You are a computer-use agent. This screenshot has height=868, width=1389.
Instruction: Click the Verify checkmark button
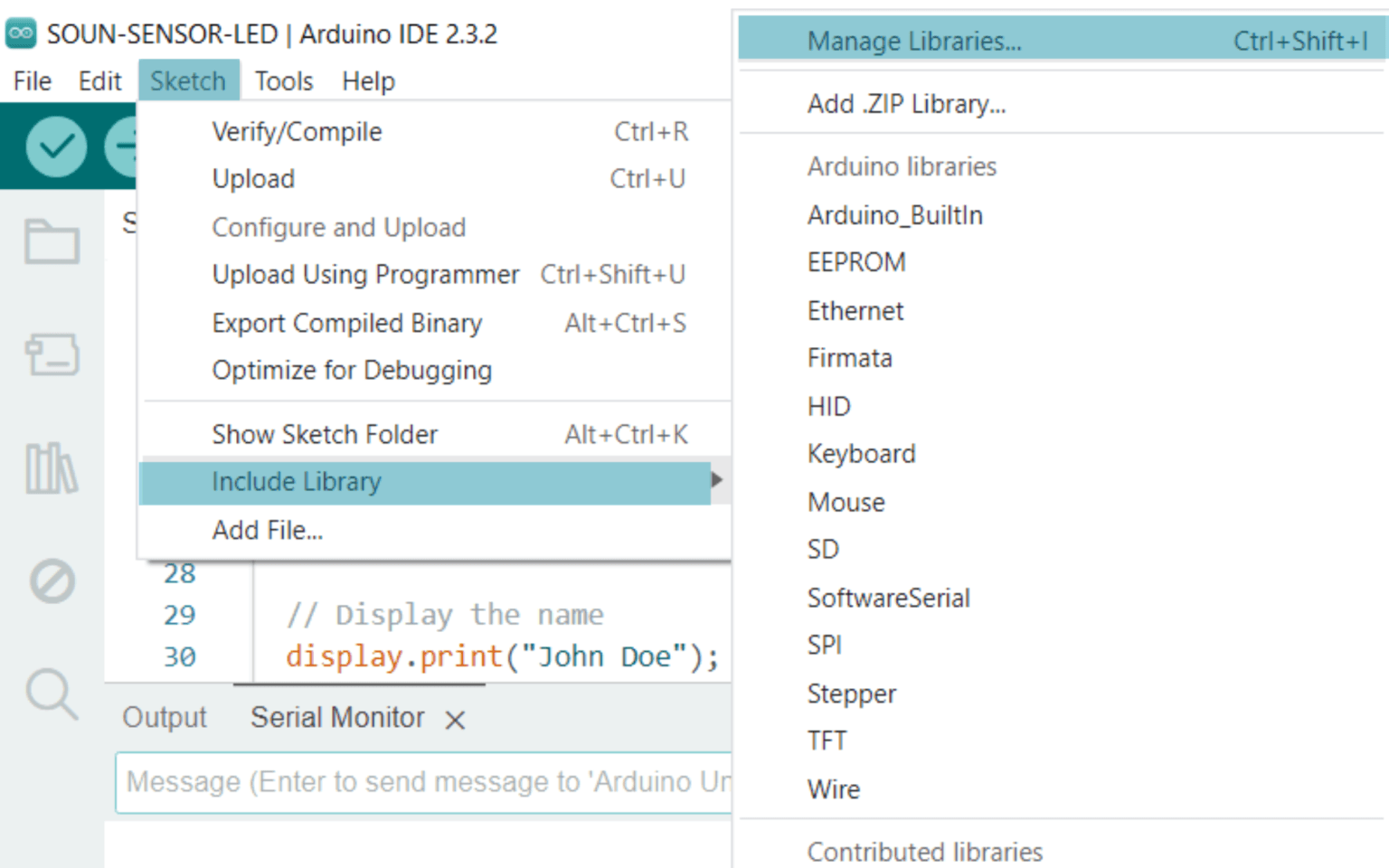point(56,146)
